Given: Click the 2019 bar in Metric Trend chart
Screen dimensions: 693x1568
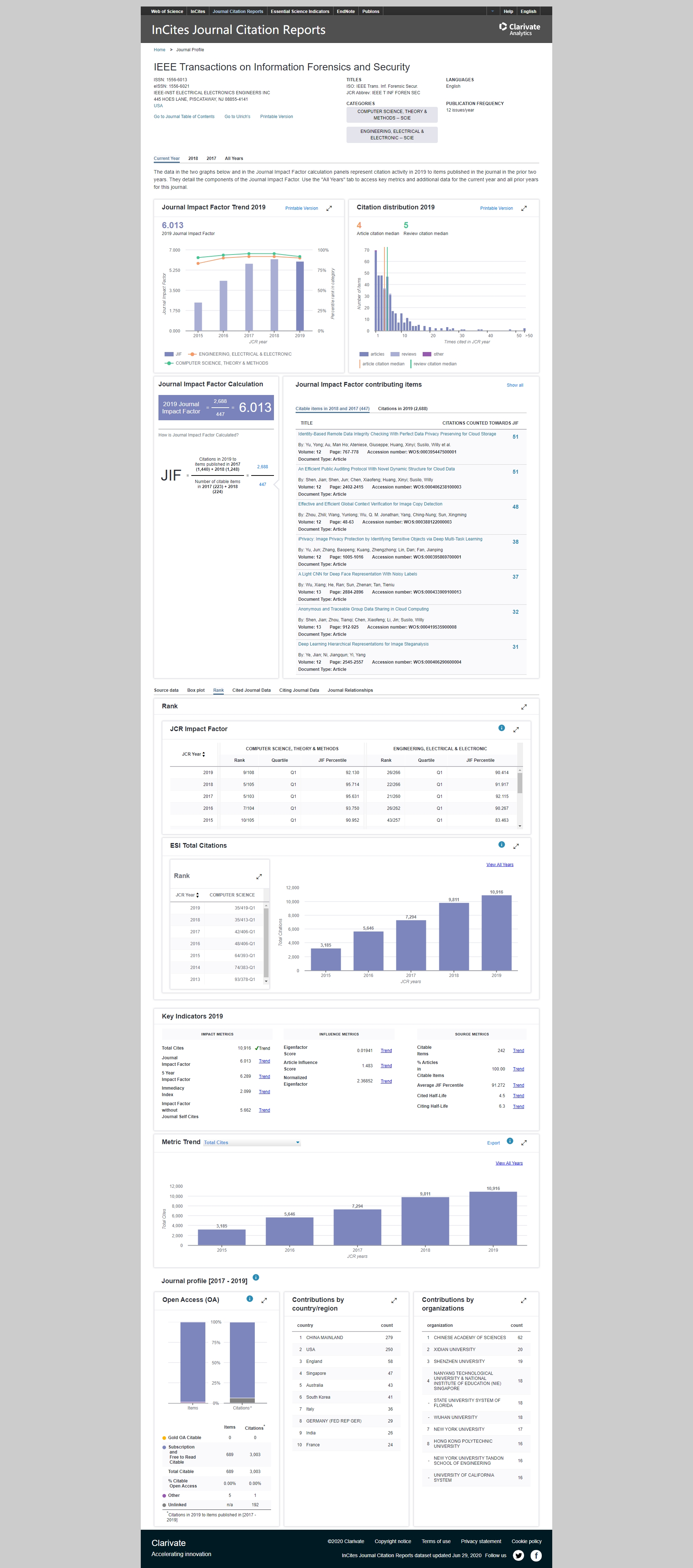Looking at the screenshot, I should (493, 1218).
